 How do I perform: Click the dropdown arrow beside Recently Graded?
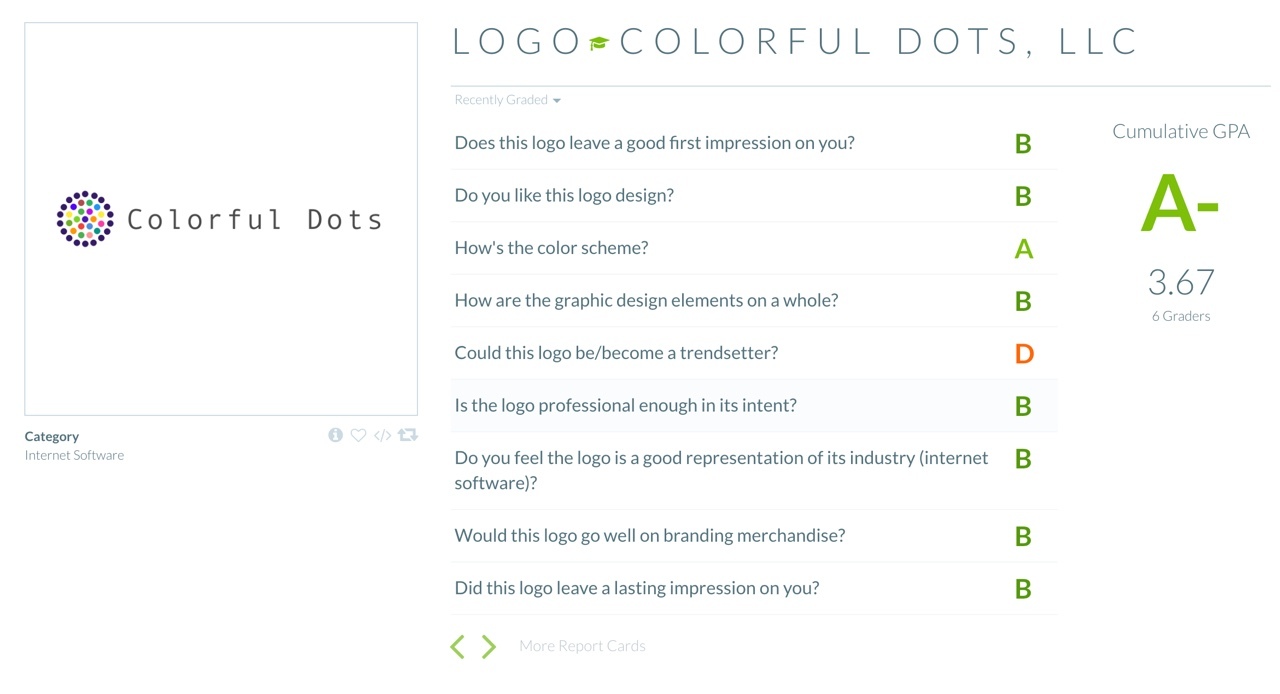(557, 101)
